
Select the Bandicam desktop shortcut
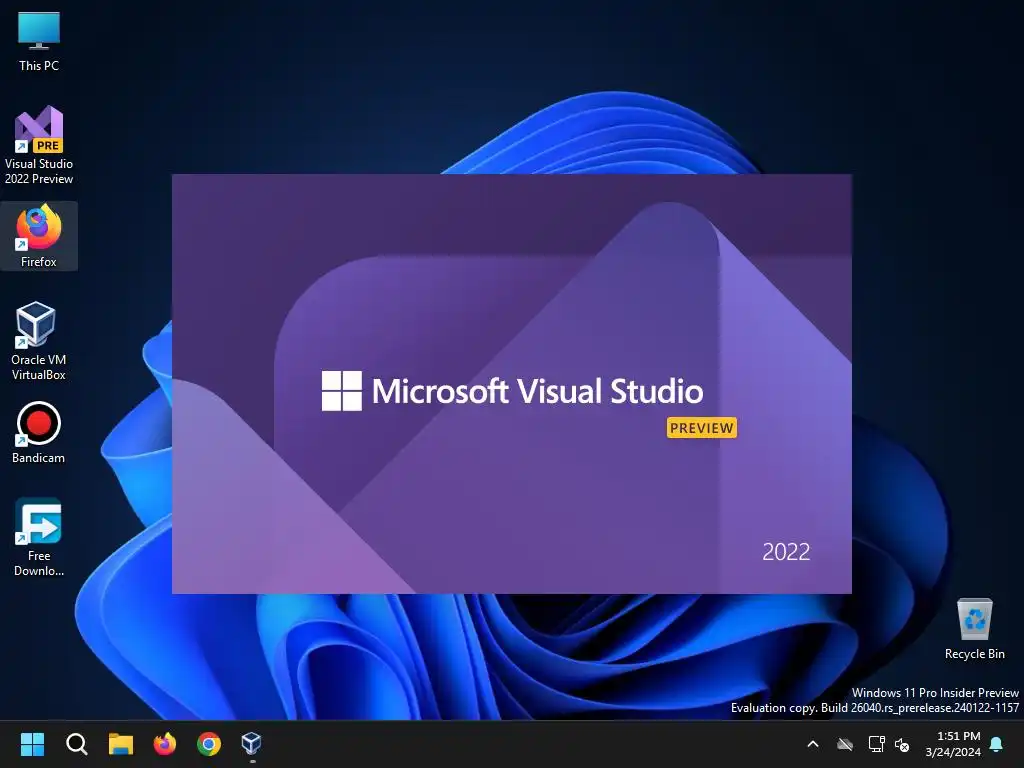tap(39, 432)
